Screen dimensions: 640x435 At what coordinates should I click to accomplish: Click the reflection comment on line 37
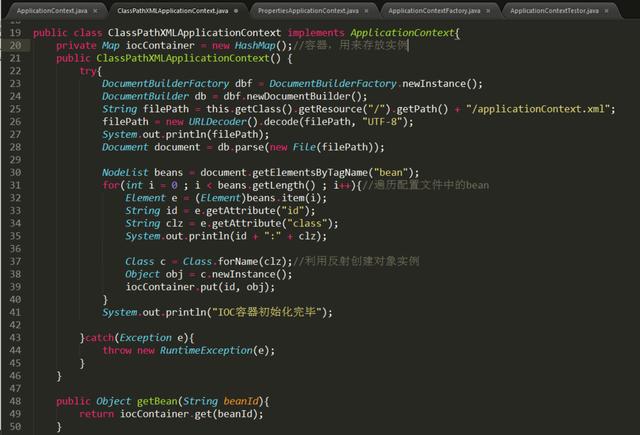point(356,261)
